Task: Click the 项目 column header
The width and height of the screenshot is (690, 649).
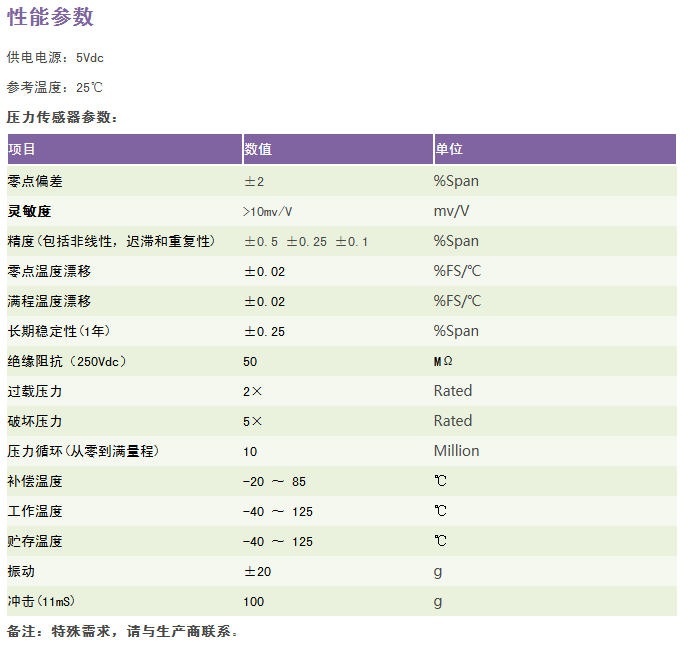Action: pos(22,149)
